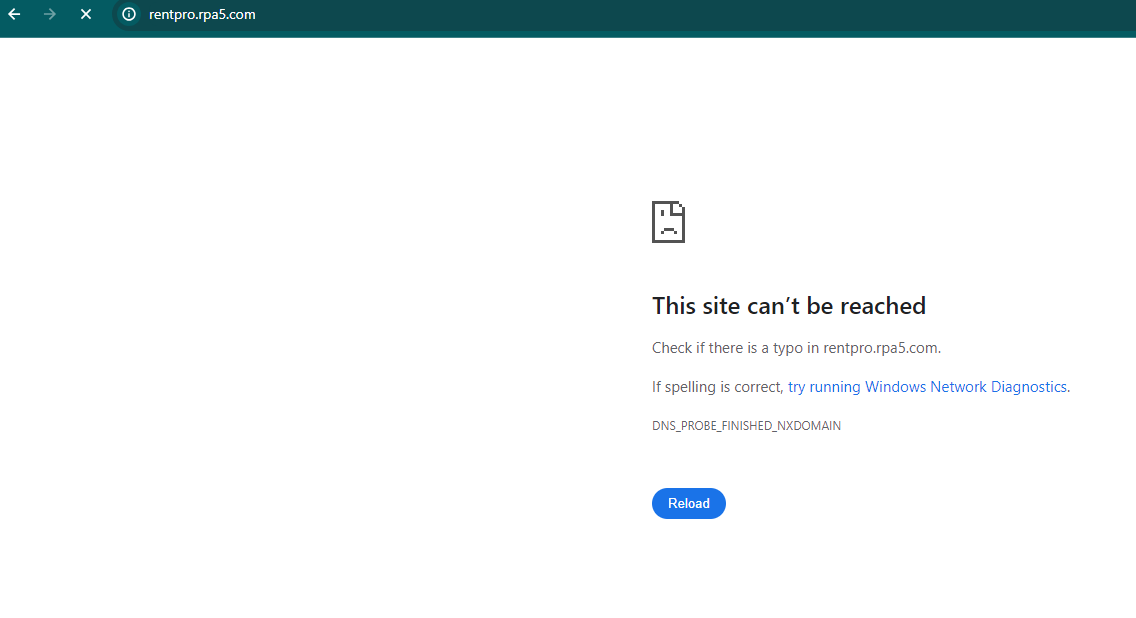Open site information via the circled info icon

pyautogui.click(x=127, y=14)
